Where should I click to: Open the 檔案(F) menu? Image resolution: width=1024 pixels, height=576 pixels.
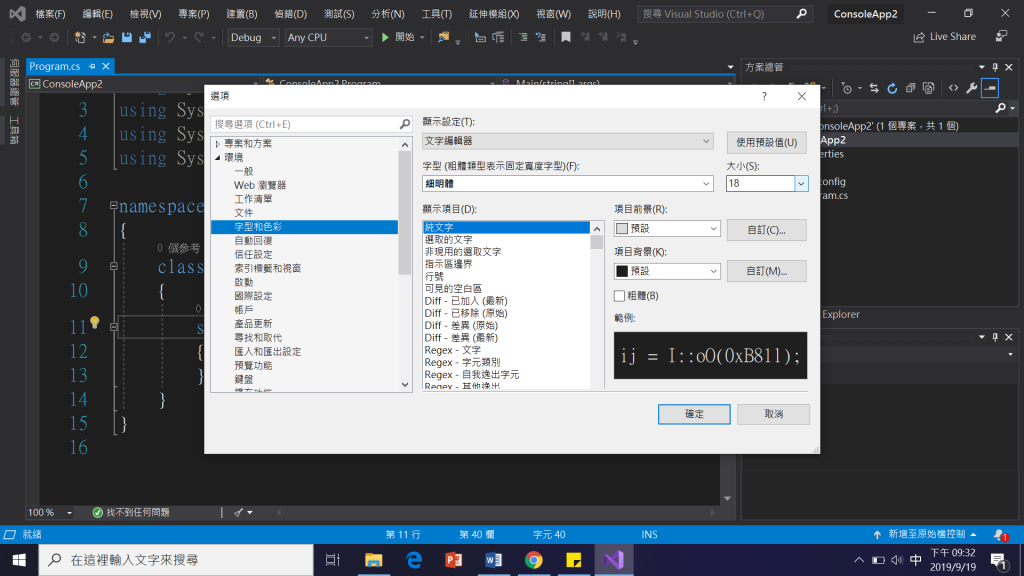pyautogui.click(x=50, y=14)
